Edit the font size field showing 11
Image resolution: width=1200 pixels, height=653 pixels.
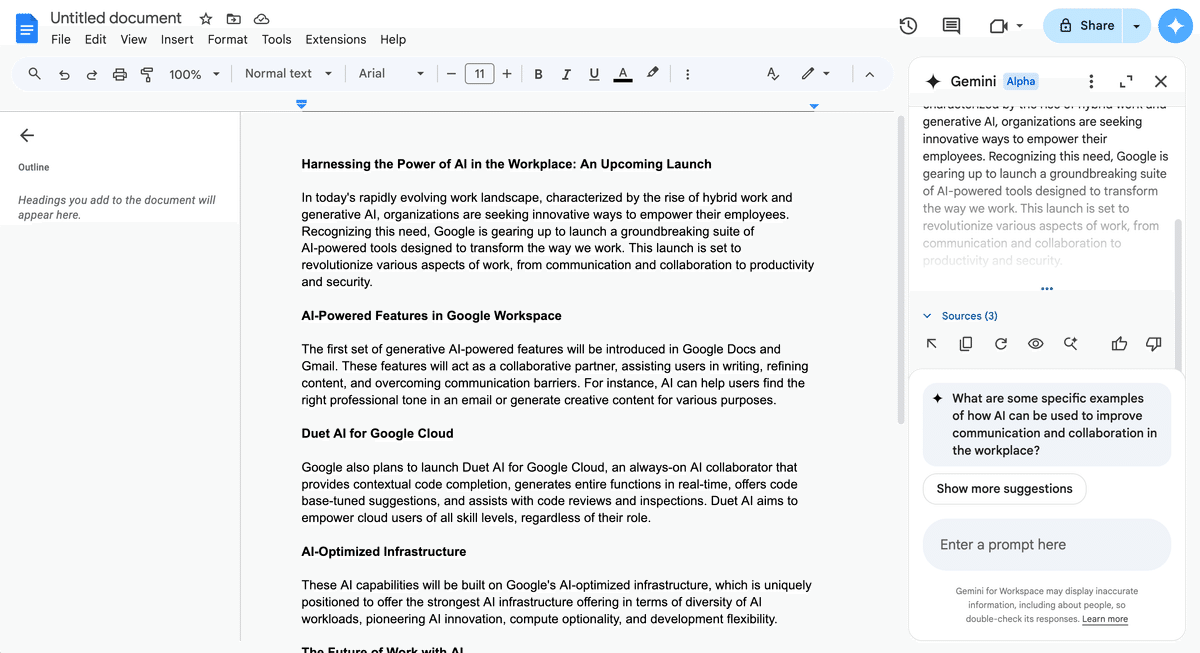pyautogui.click(x=479, y=74)
